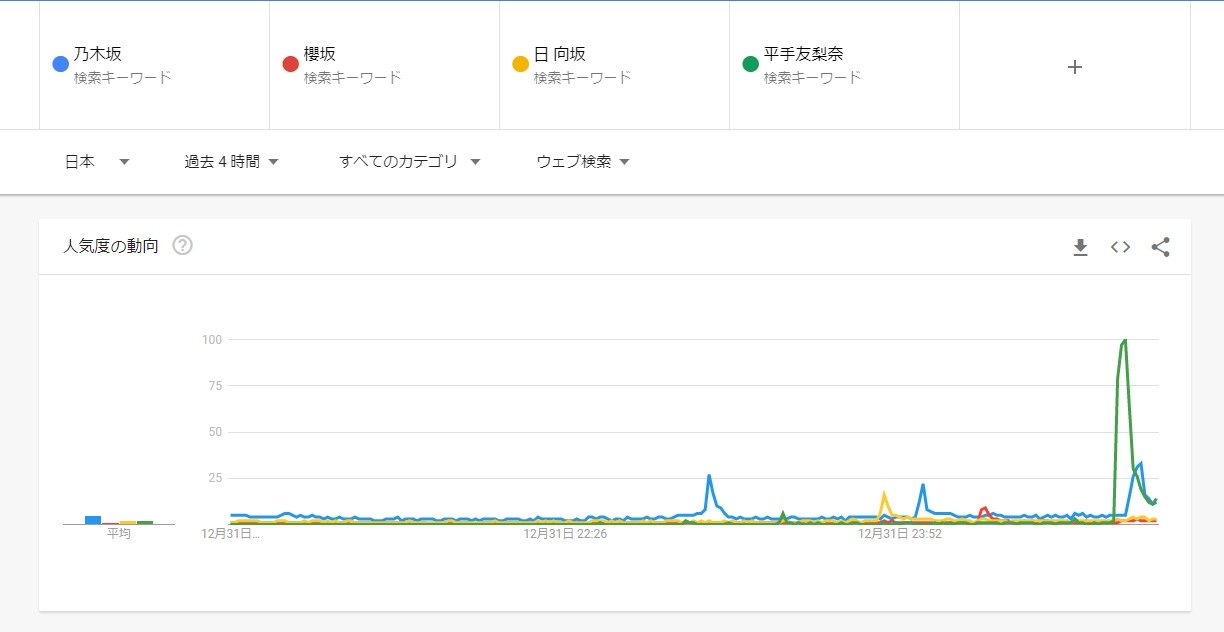Open the embed code icon
The height and width of the screenshot is (632, 1224).
(1120, 247)
